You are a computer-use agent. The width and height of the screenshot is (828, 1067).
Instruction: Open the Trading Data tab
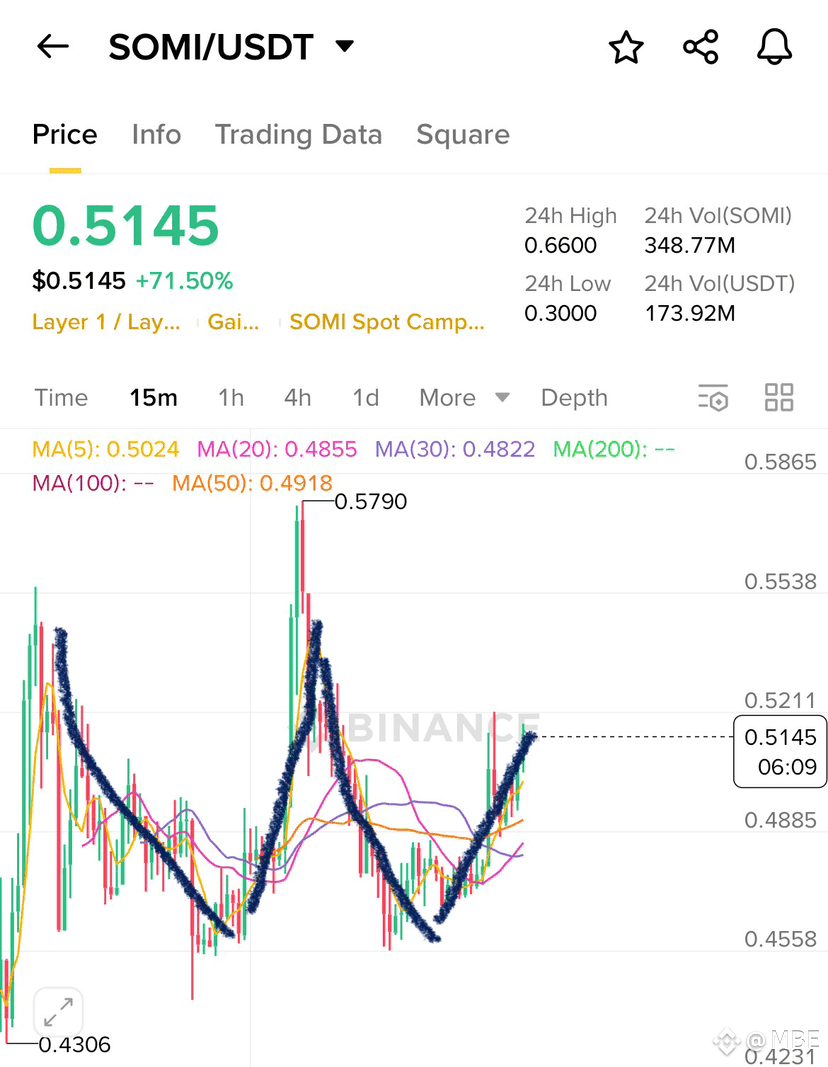click(298, 135)
